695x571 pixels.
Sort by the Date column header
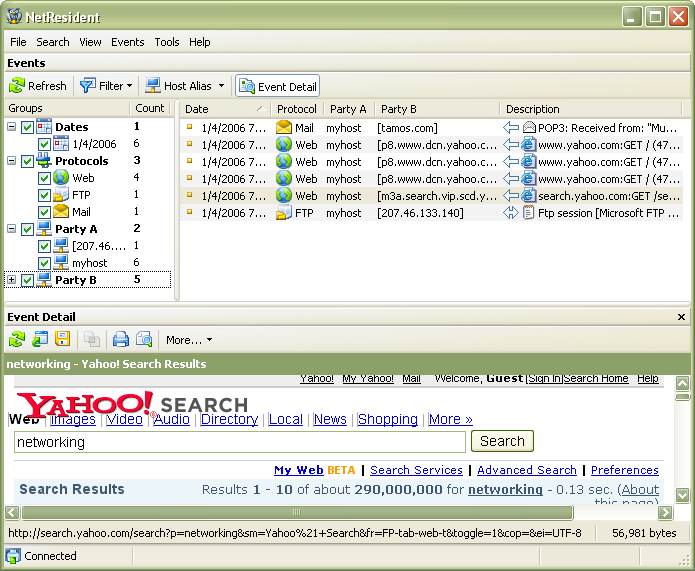pyautogui.click(x=225, y=109)
